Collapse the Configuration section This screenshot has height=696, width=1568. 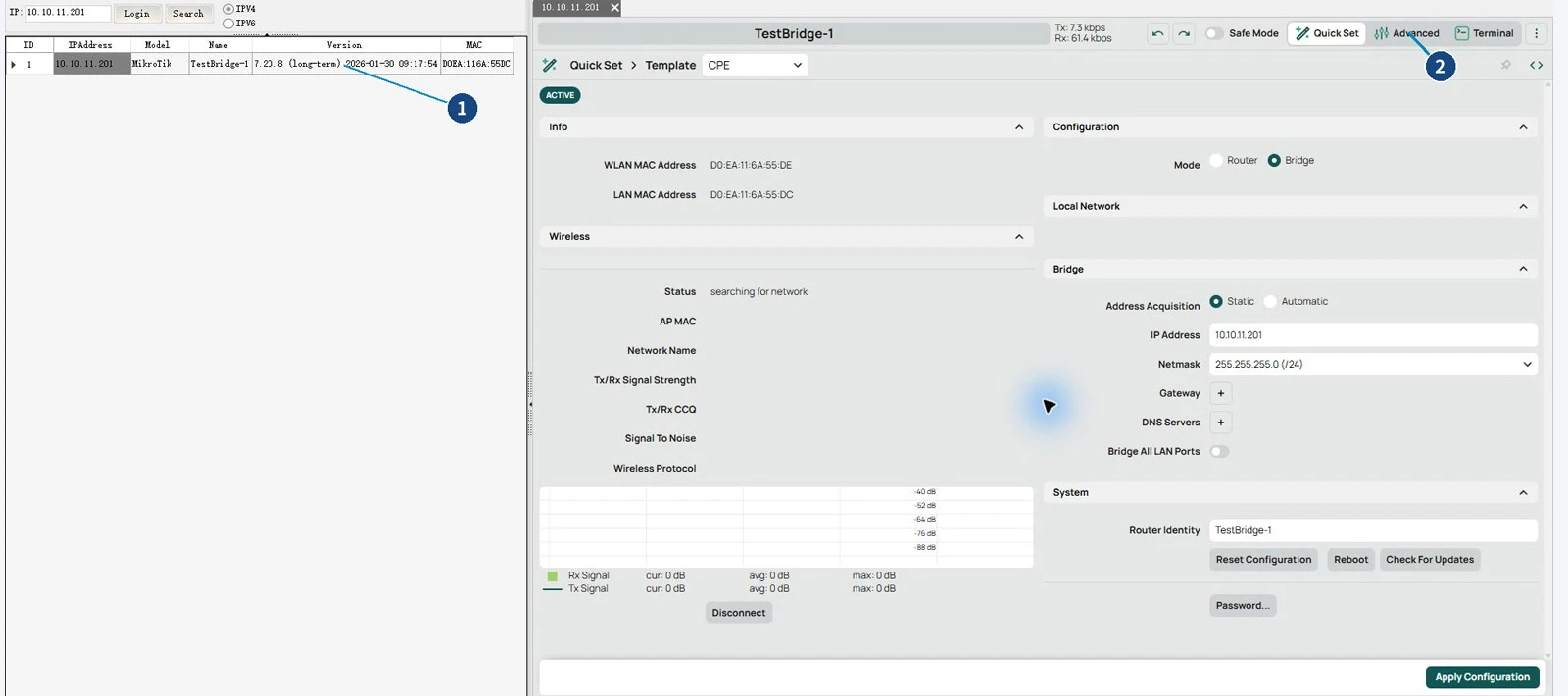coord(1523,127)
